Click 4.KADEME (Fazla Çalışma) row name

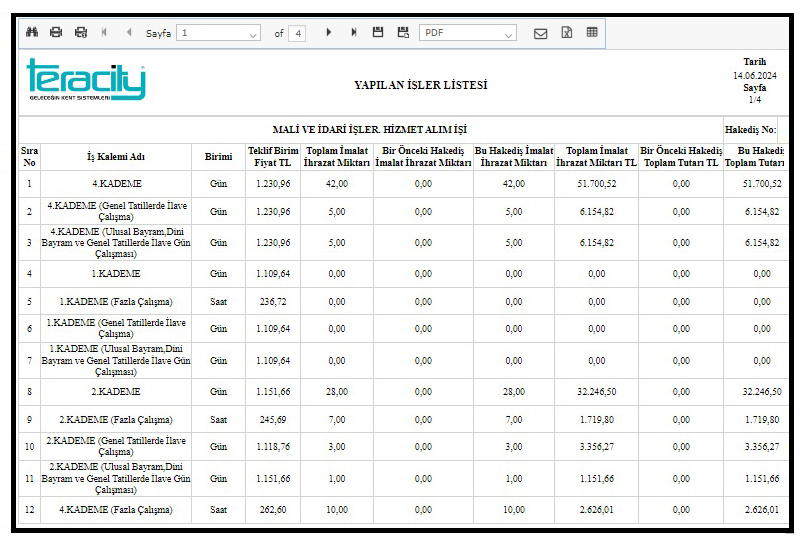116,510
